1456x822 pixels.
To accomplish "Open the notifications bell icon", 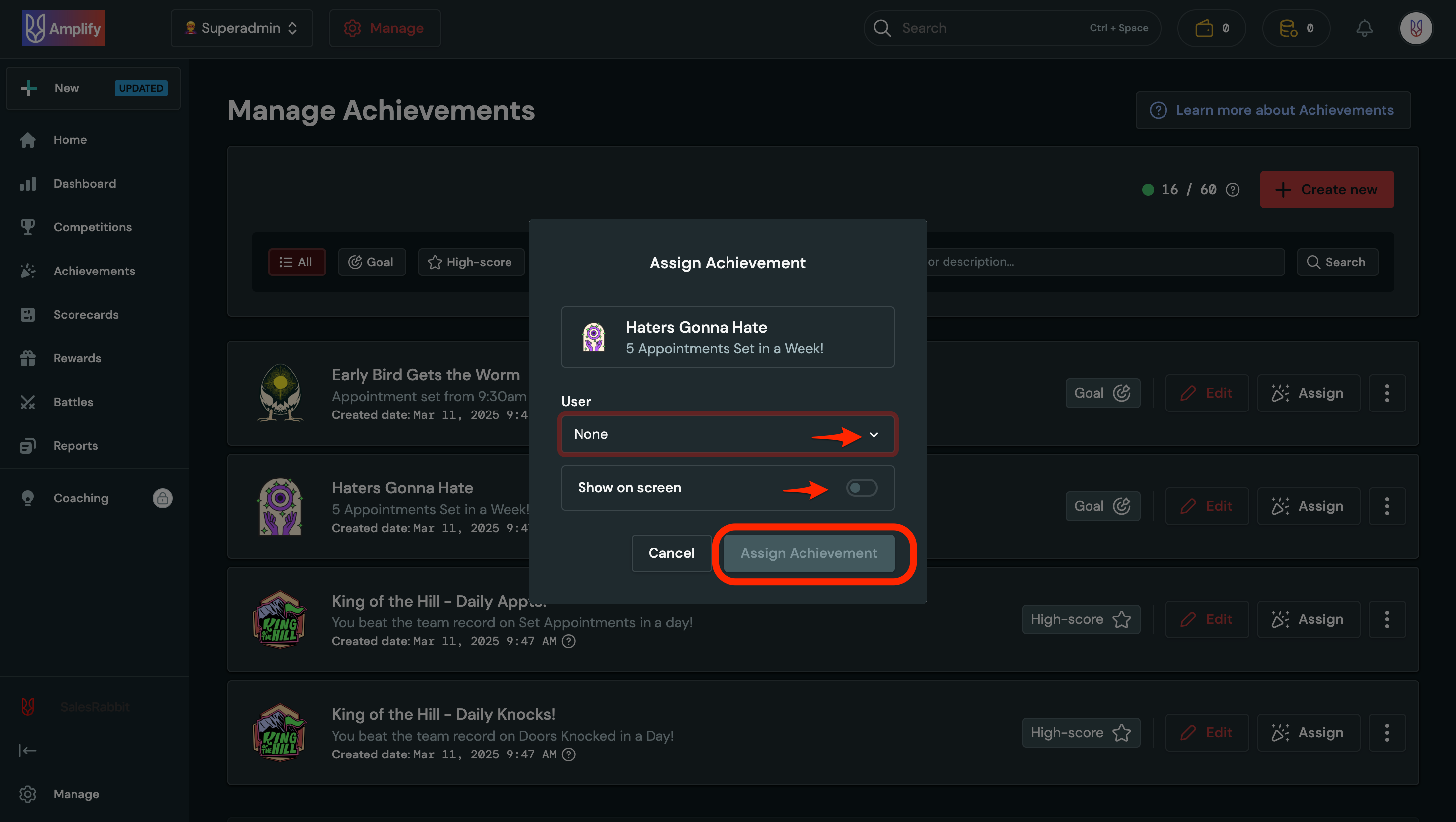I will tap(1365, 28).
